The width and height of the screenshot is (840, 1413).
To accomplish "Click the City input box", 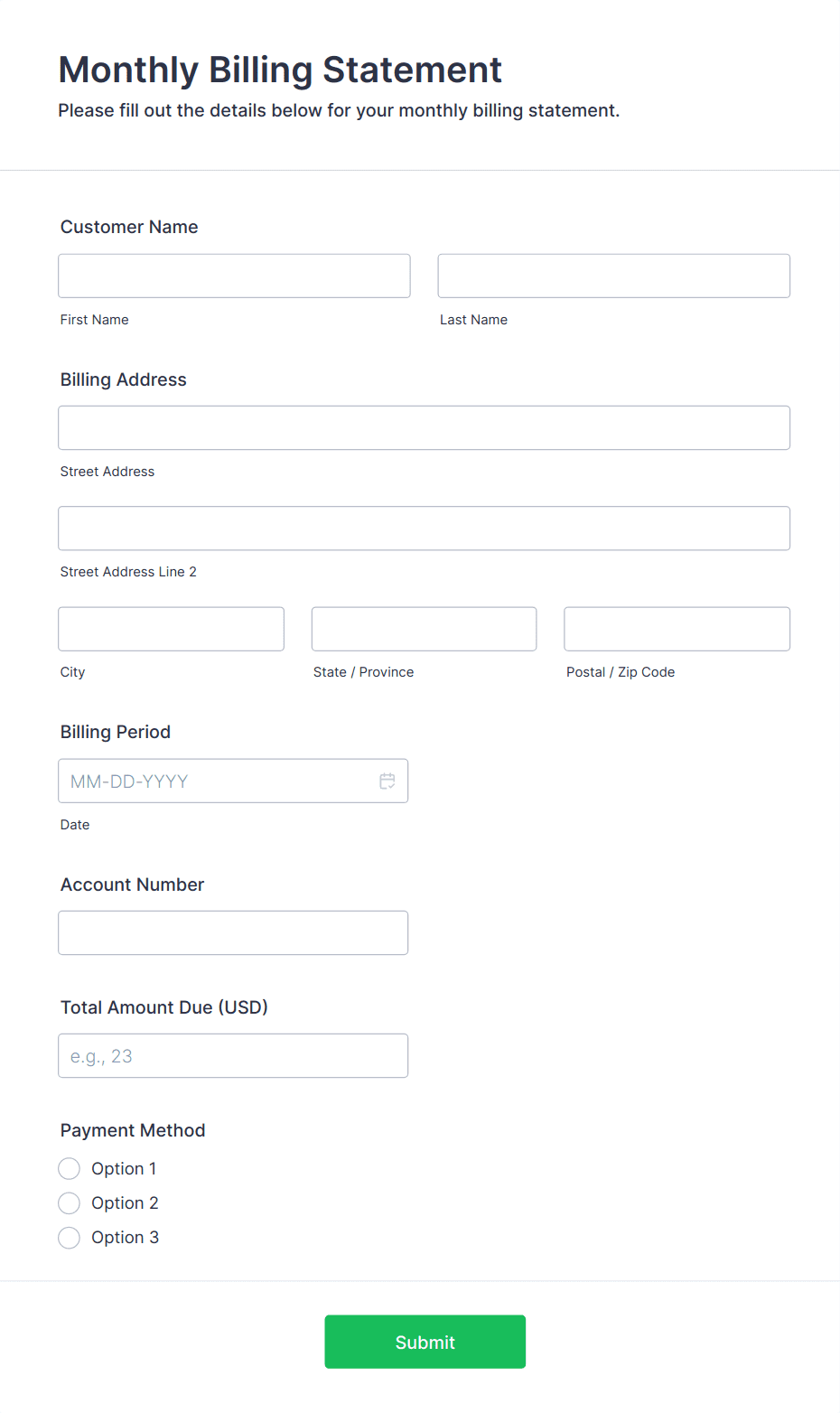I will [171, 629].
